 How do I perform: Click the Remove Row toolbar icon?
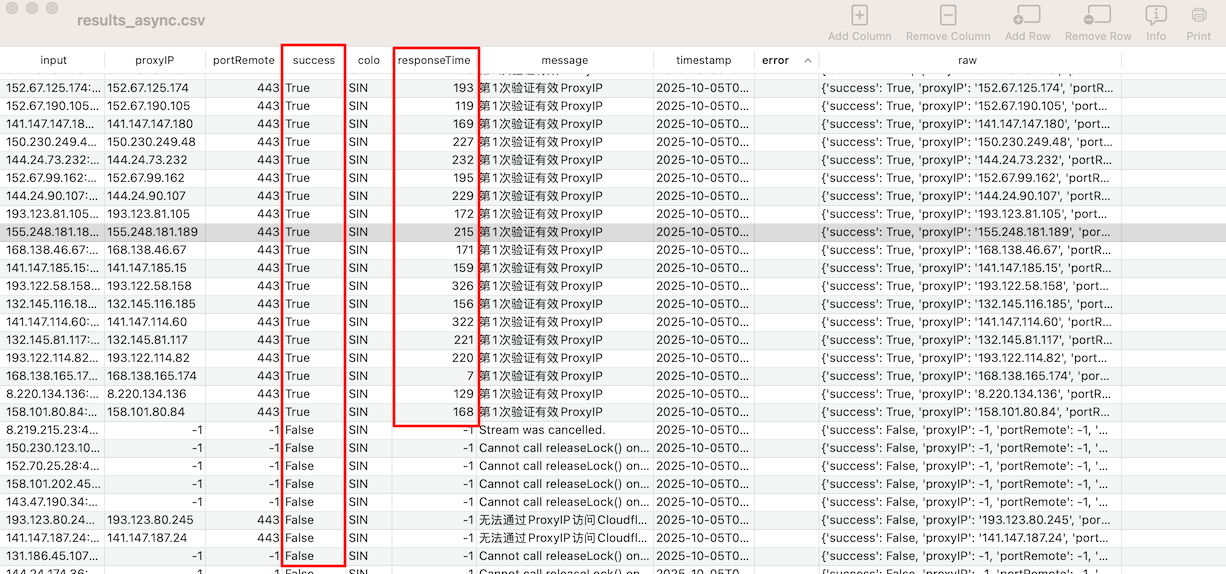[1097, 16]
